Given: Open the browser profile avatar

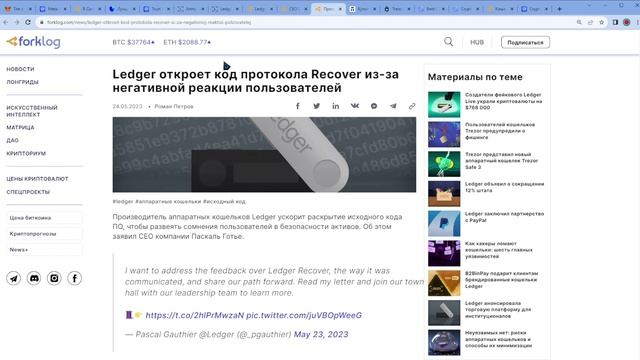Looking at the screenshot, I should pos(627,22).
